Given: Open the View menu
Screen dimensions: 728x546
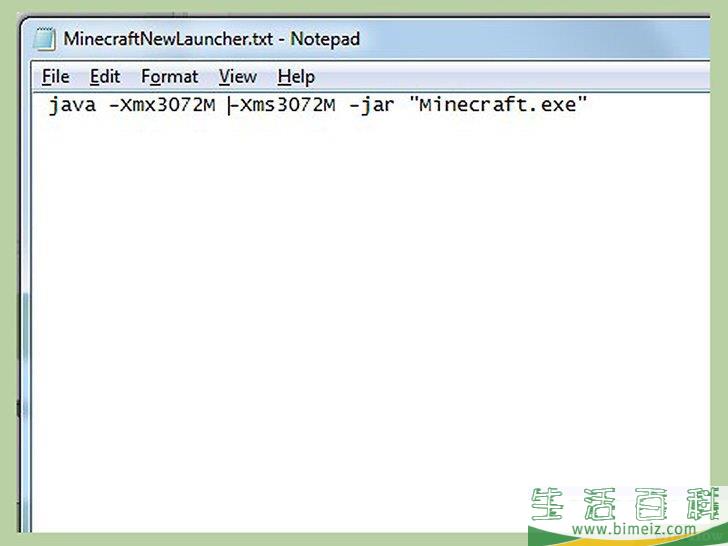Looking at the screenshot, I should (238, 77).
